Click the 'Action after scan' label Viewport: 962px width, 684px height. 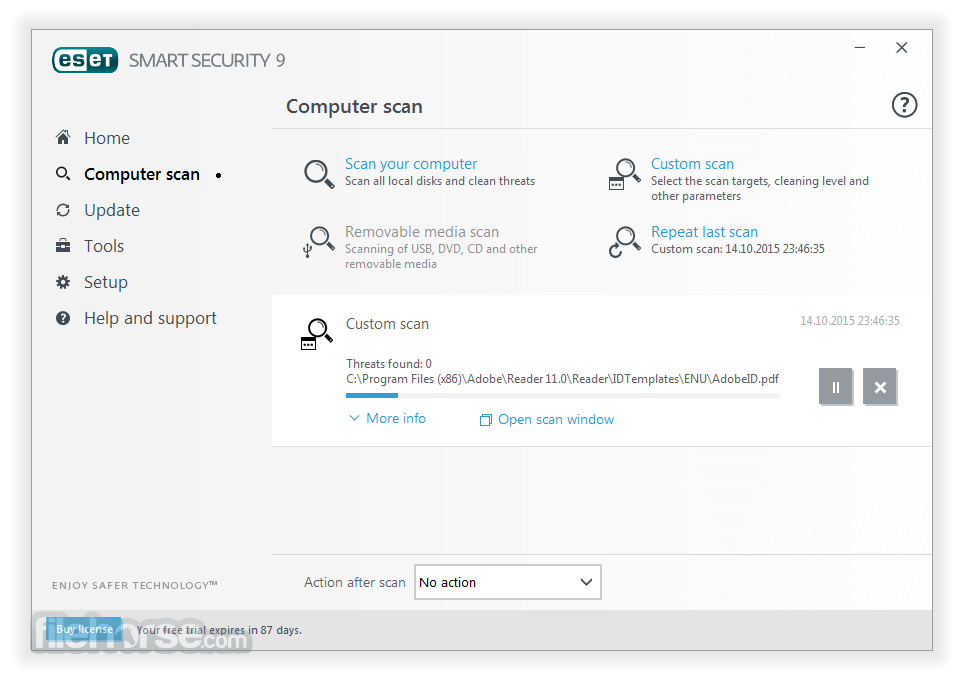(x=355, y=582)
